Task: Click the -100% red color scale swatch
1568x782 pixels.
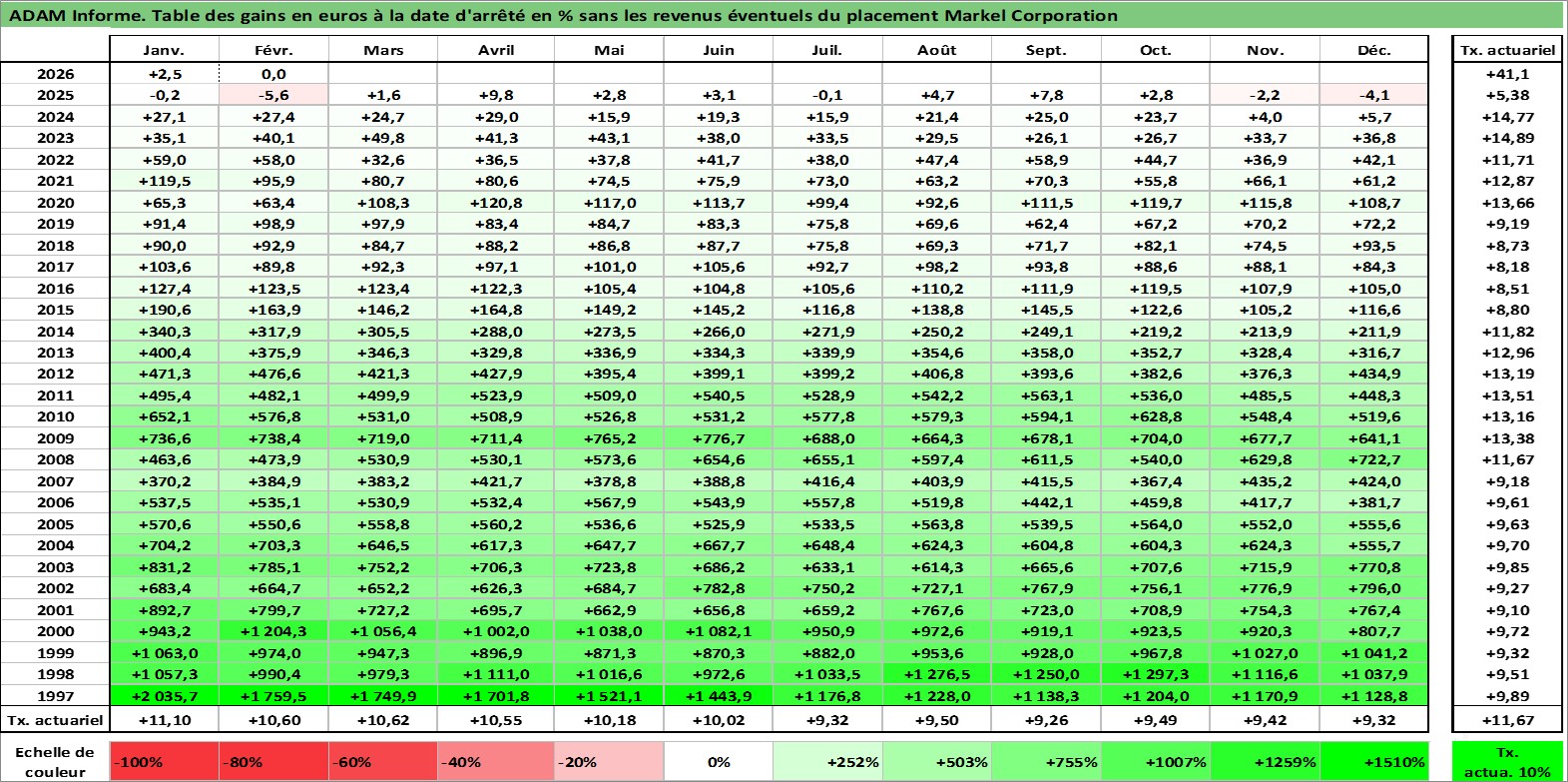Action: pyautogui.click(x=164, y=762)
